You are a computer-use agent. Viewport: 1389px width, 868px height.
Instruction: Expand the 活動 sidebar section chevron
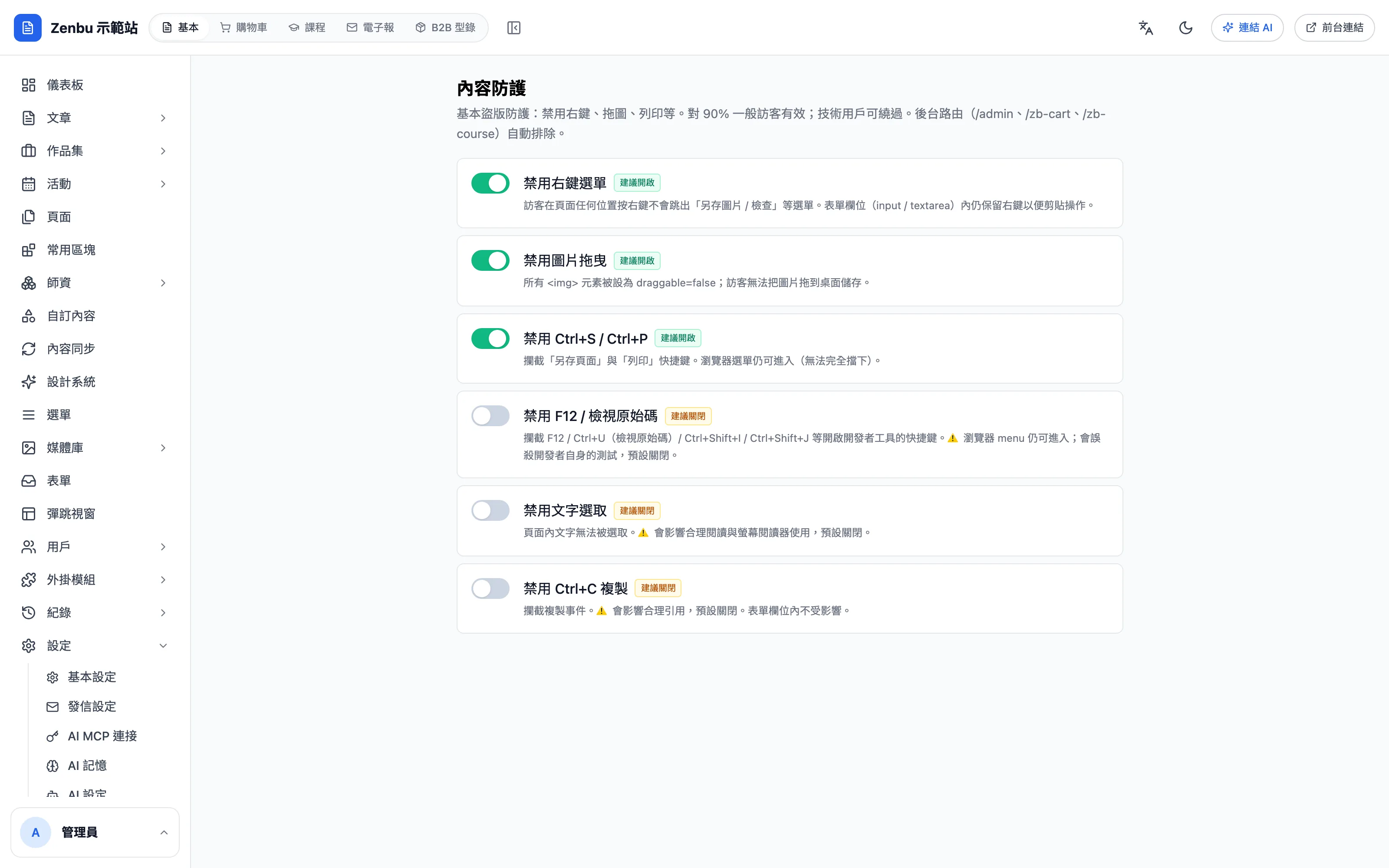pyautogui.click(x=163, y=184)
